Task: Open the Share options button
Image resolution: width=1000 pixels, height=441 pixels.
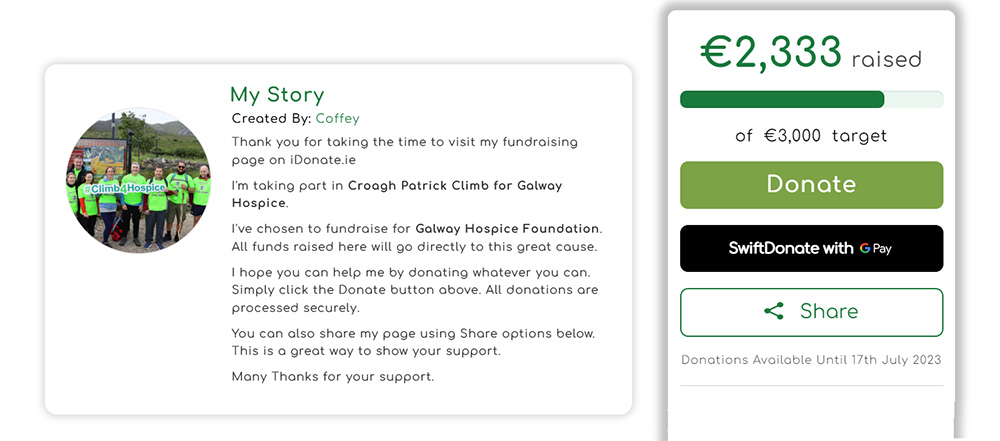Action: coord(811,312)
